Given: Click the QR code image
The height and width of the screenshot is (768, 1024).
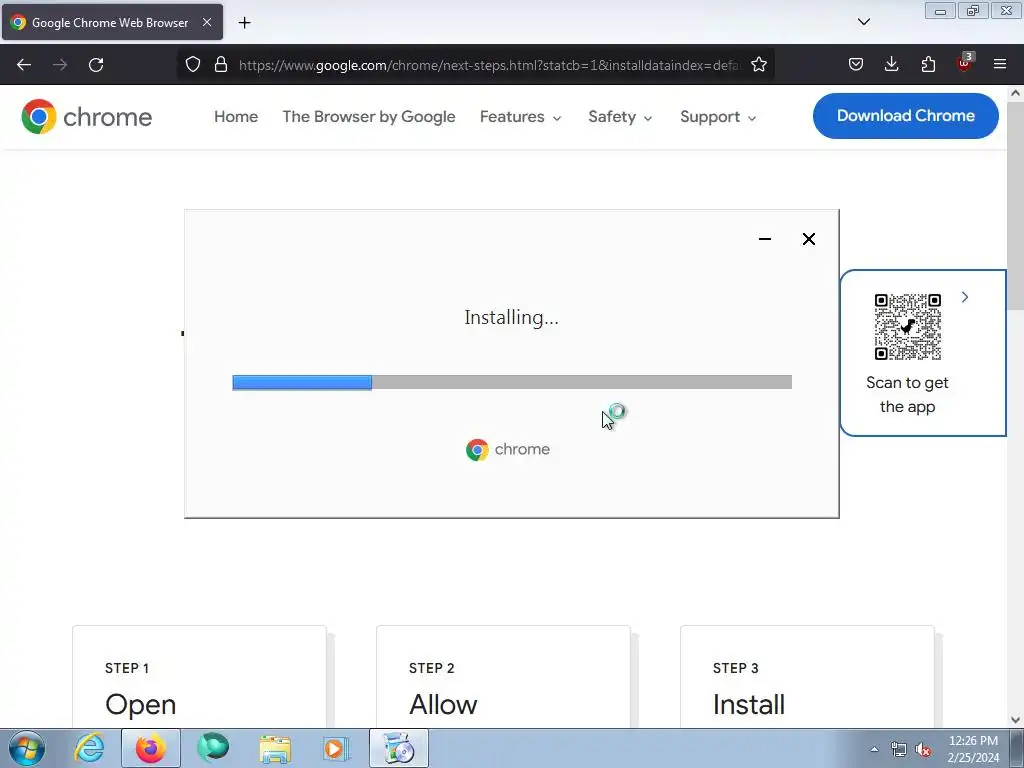Looking at the screenshot, I should pyautogui.click(x=907, y=327).
